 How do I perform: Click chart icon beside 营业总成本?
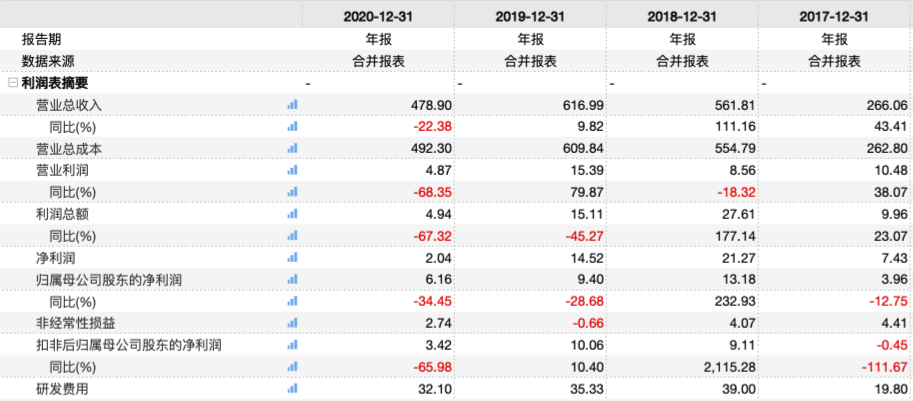pyautogui.click(x=293, y=148)
